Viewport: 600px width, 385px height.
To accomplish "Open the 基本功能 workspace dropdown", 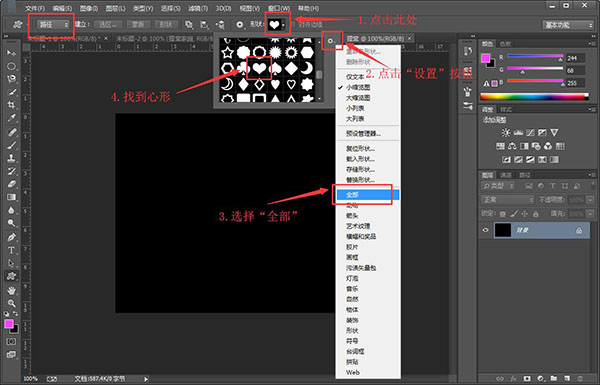I will [567, 25].
